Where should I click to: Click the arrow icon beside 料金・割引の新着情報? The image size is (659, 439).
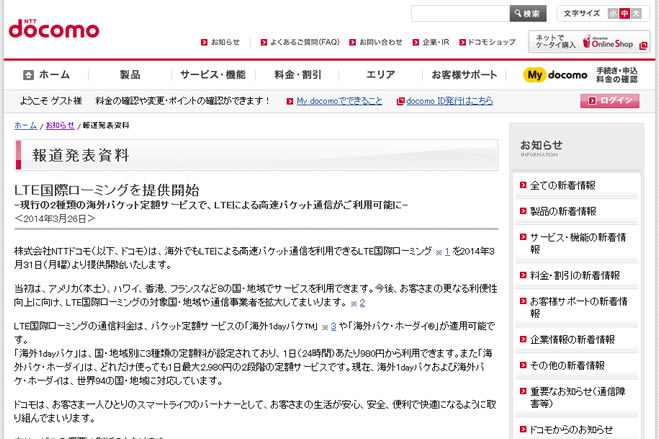523,275
